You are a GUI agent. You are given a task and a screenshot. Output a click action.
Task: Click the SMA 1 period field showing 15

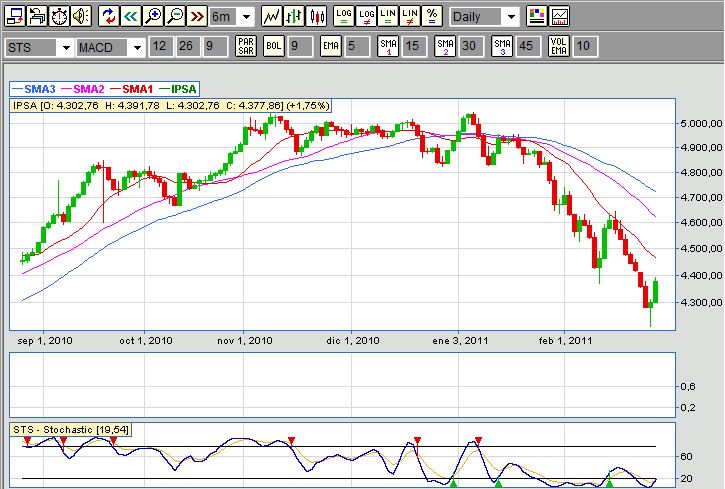point(414,46)
